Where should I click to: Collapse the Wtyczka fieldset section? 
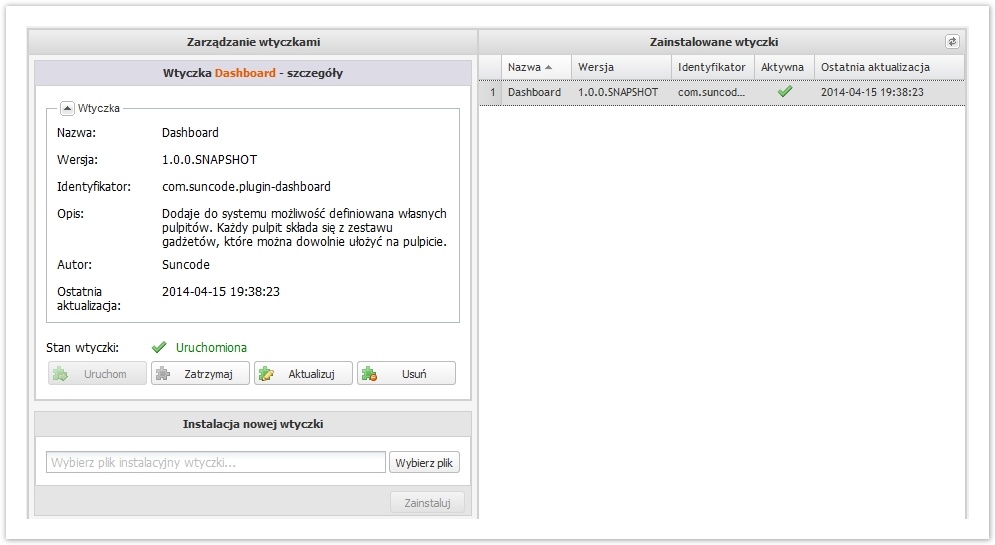[x=67, y=108]
